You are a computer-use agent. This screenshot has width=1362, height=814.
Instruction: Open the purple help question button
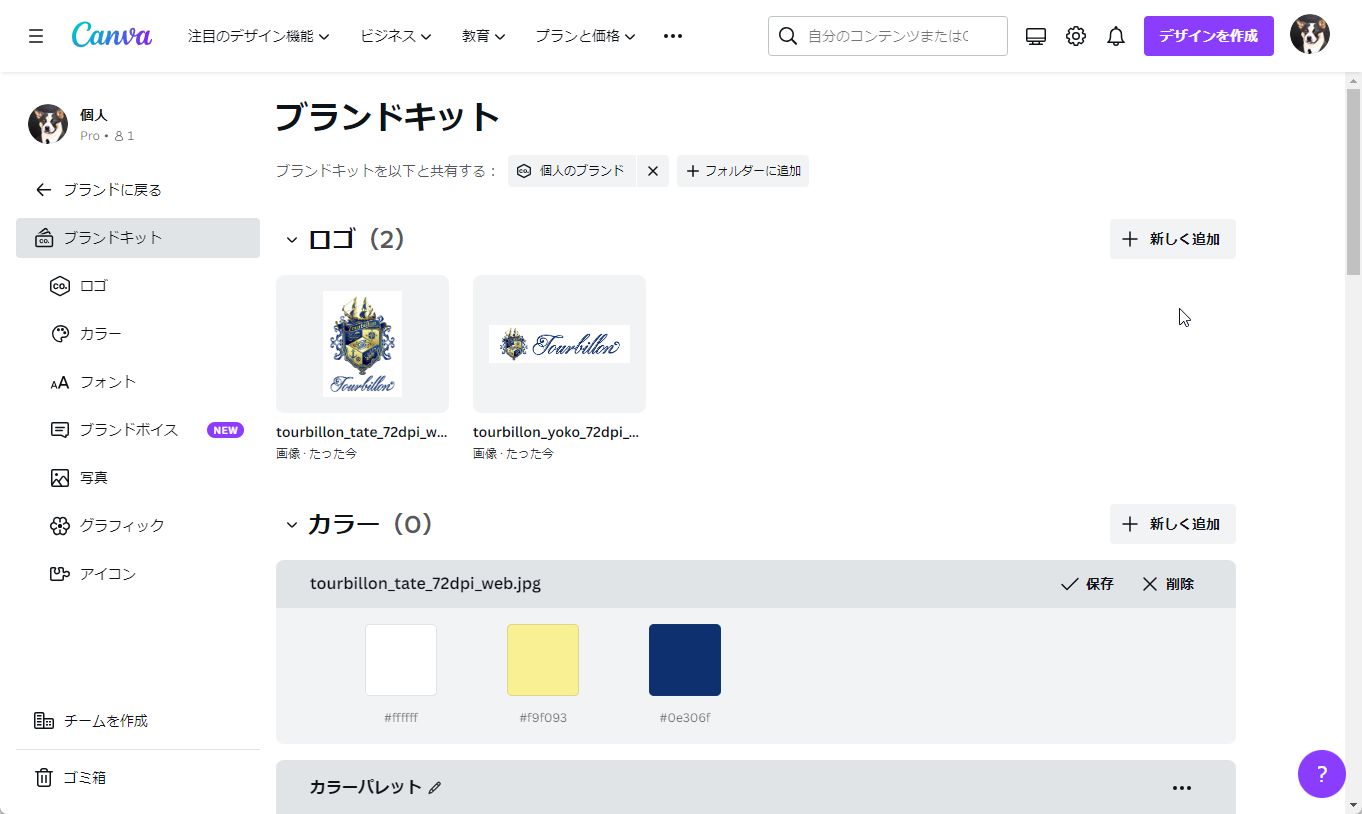click(x=1321, y=774)
